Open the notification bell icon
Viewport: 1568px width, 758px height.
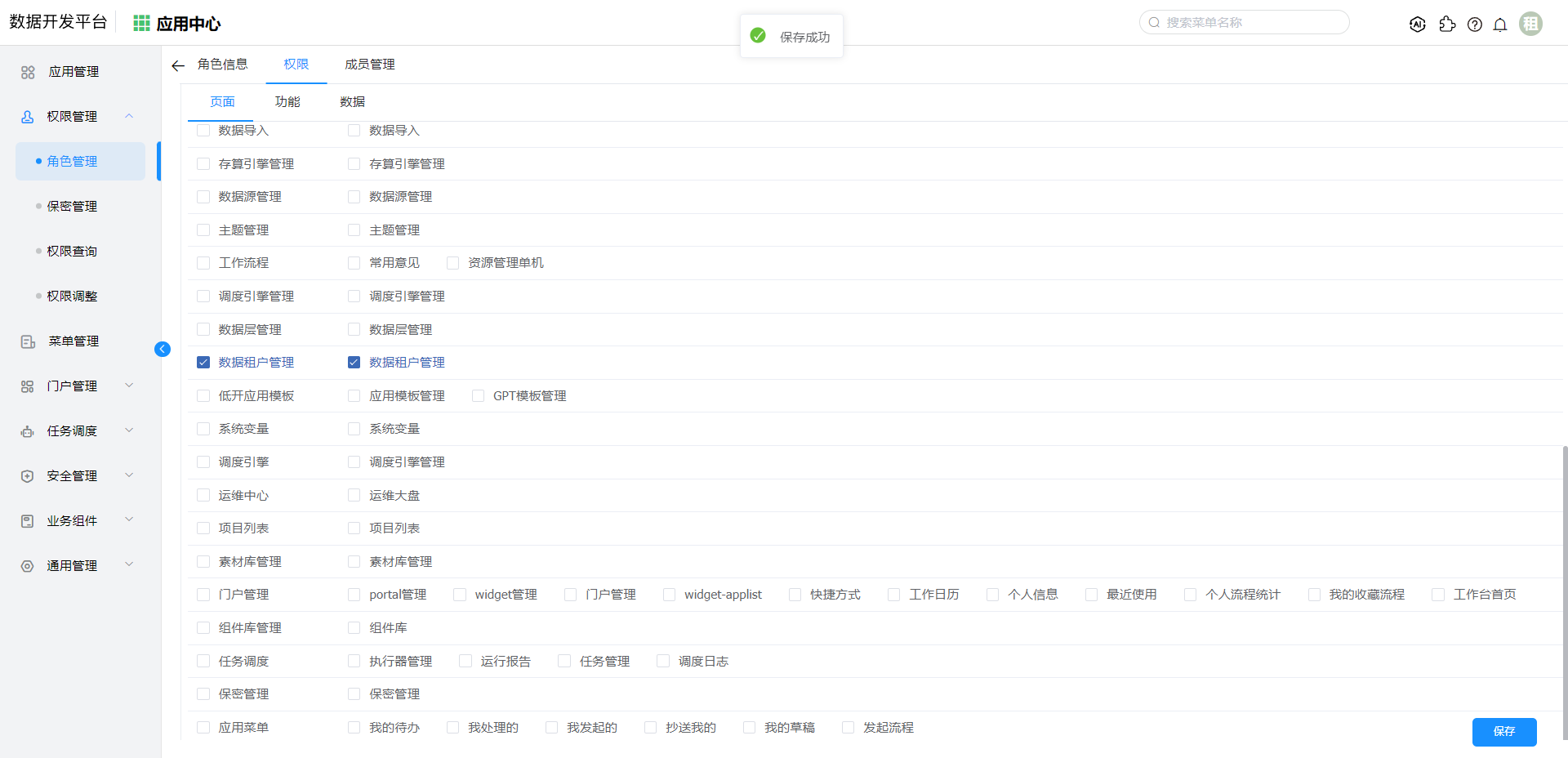[1499, 25]
